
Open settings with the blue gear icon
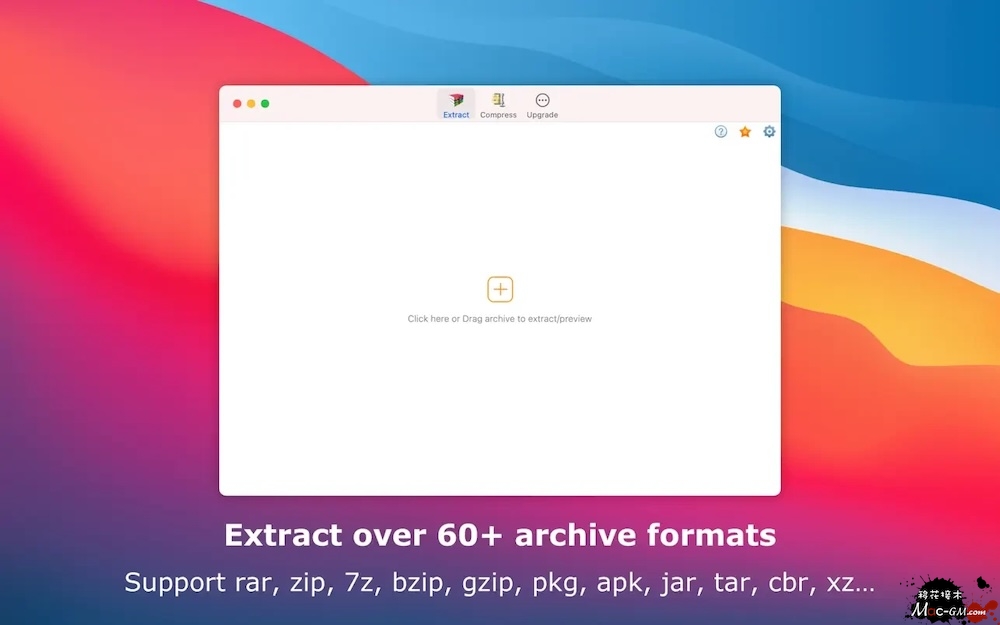(x=769, y=132)
